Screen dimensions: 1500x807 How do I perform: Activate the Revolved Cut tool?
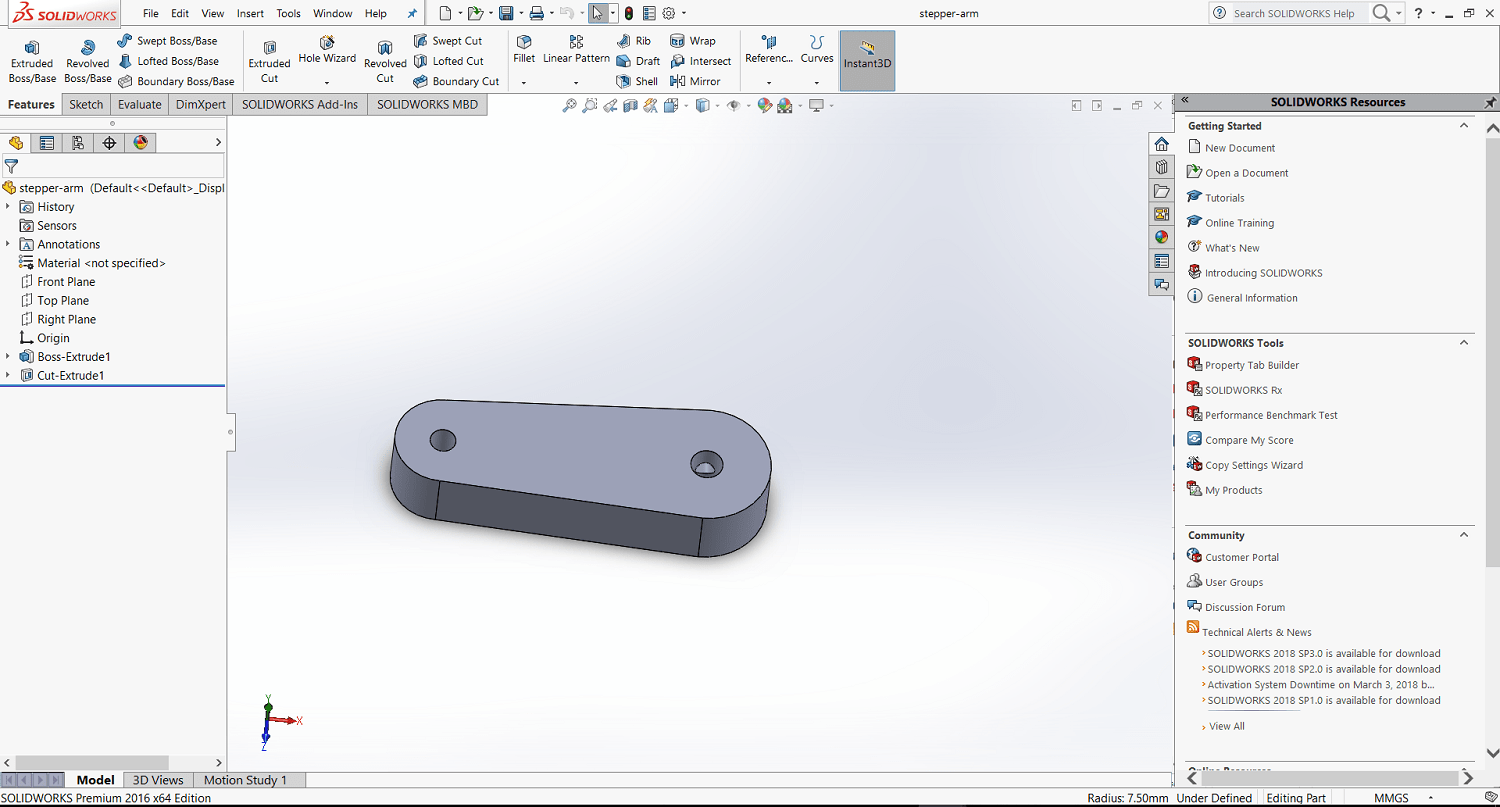click(385, 62)
